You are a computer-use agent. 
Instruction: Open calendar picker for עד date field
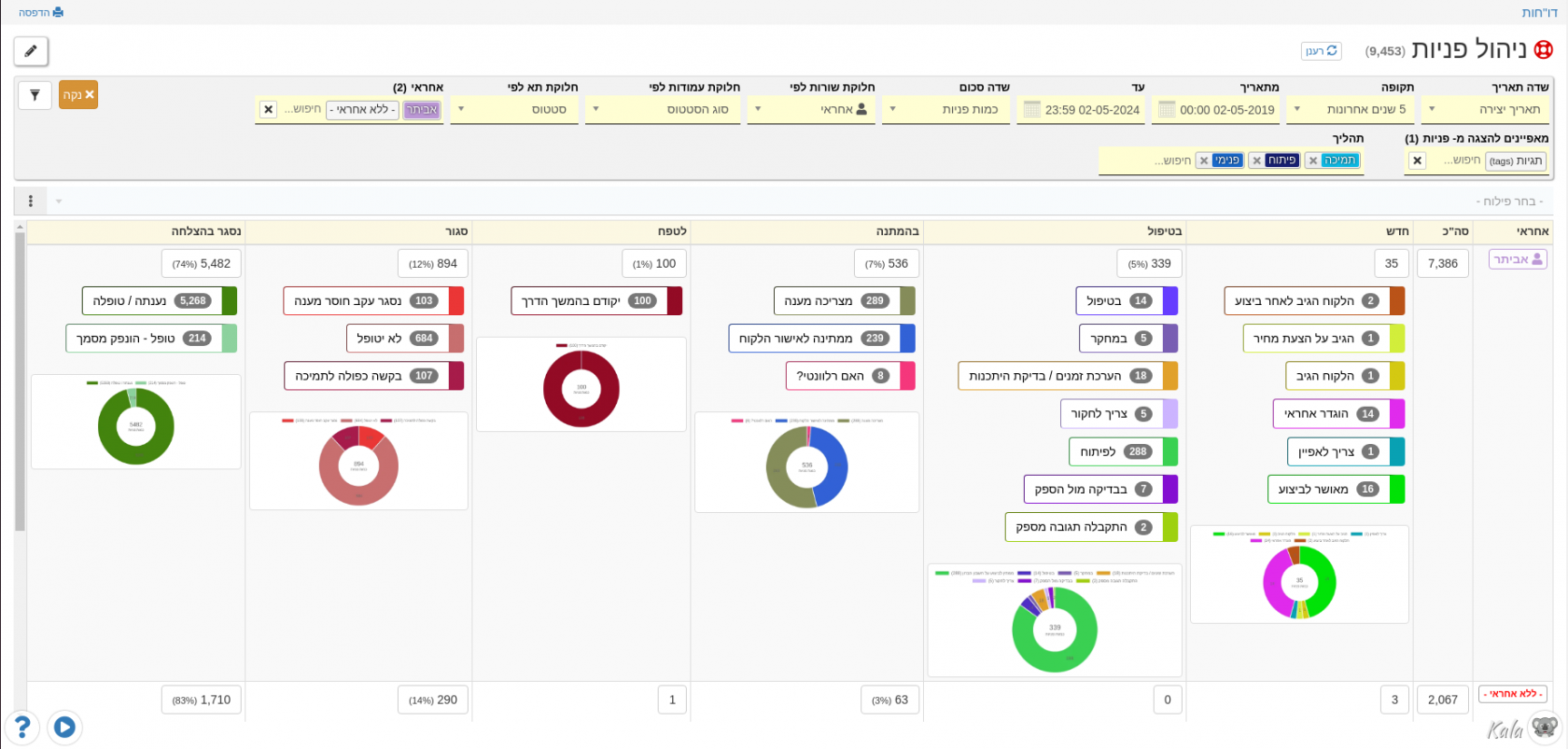1031,109
